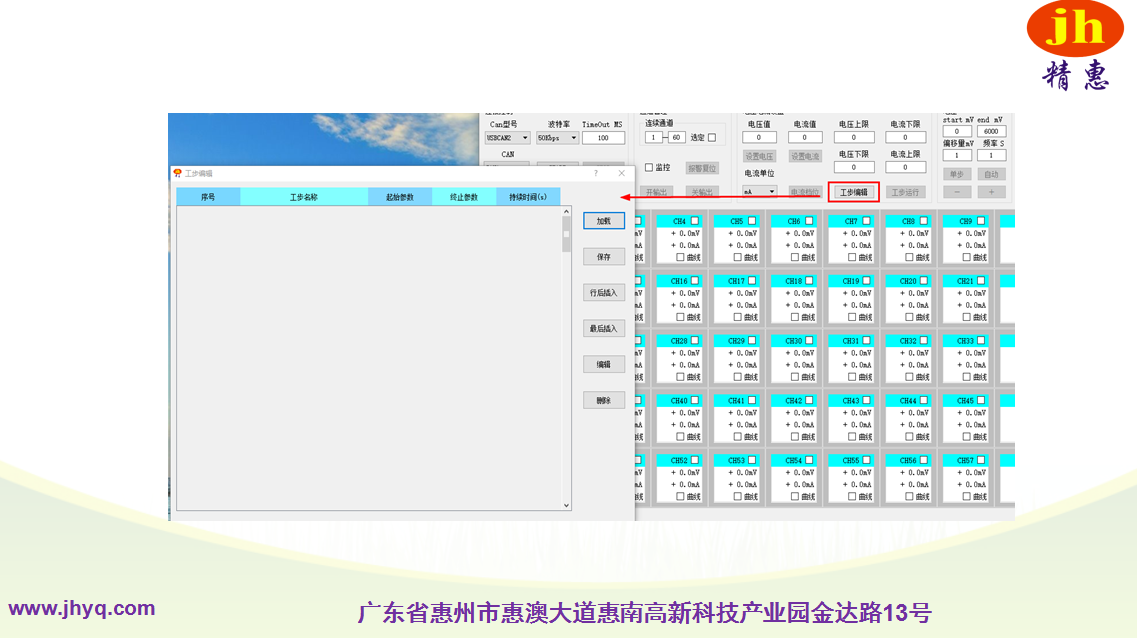Screen dimensions: 1137x638
Task: Click the 工步编辑 dialog title icon
Action: (177, 173)
